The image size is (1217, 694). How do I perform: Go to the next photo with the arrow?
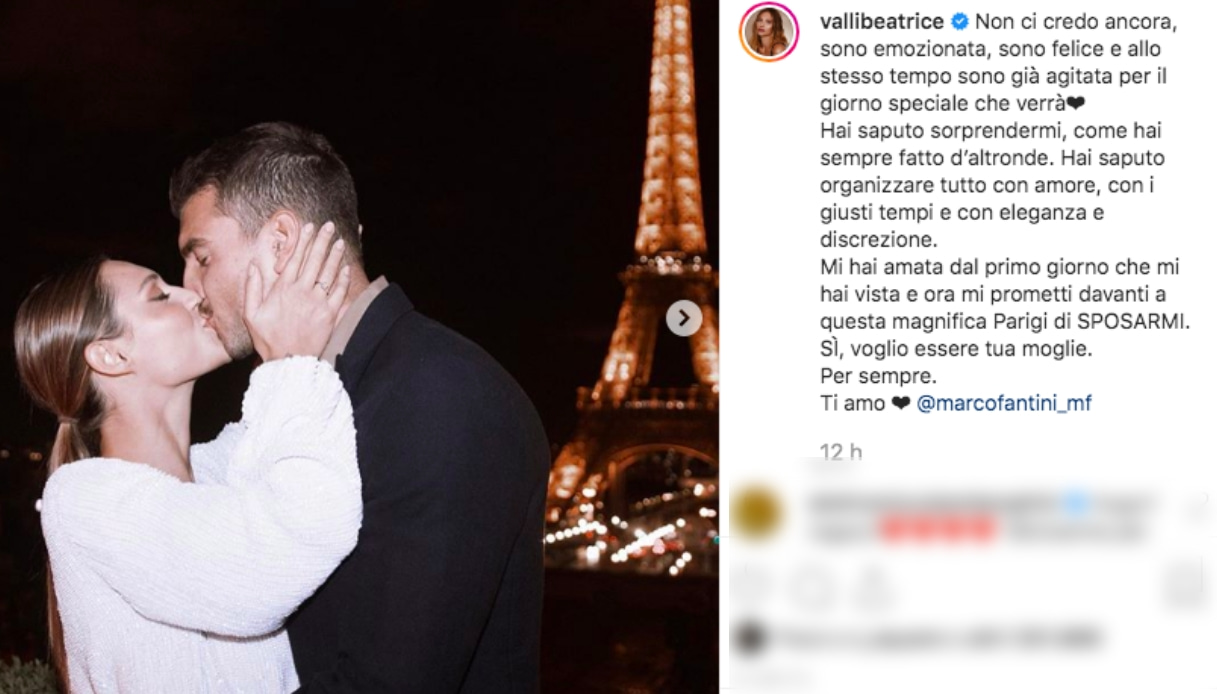684,318
